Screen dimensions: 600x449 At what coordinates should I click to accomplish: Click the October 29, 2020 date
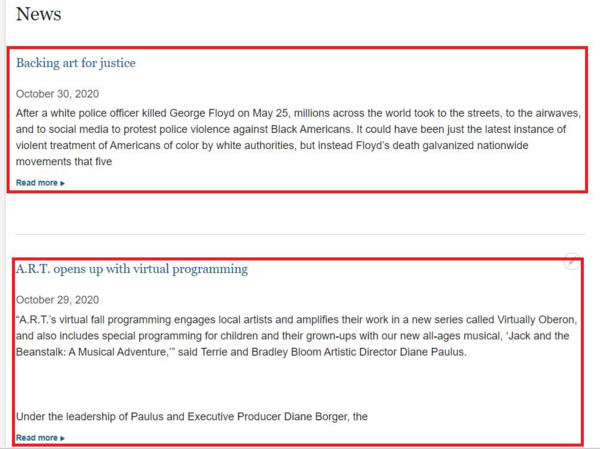pos(57,300)
